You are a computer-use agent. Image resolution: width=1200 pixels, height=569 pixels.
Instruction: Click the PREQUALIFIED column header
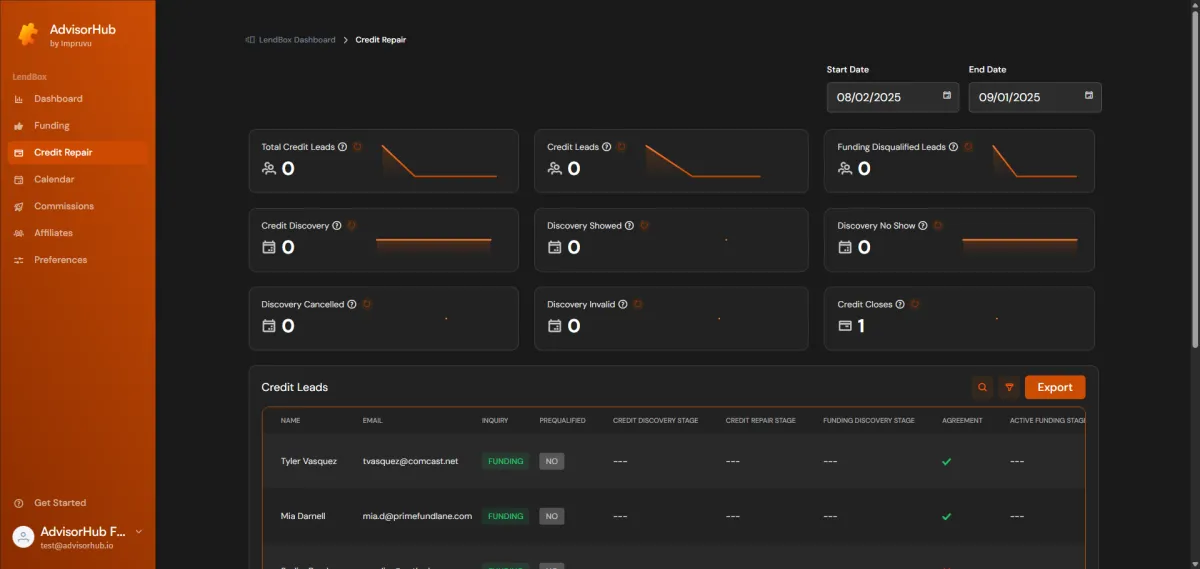tap(563, 421)
